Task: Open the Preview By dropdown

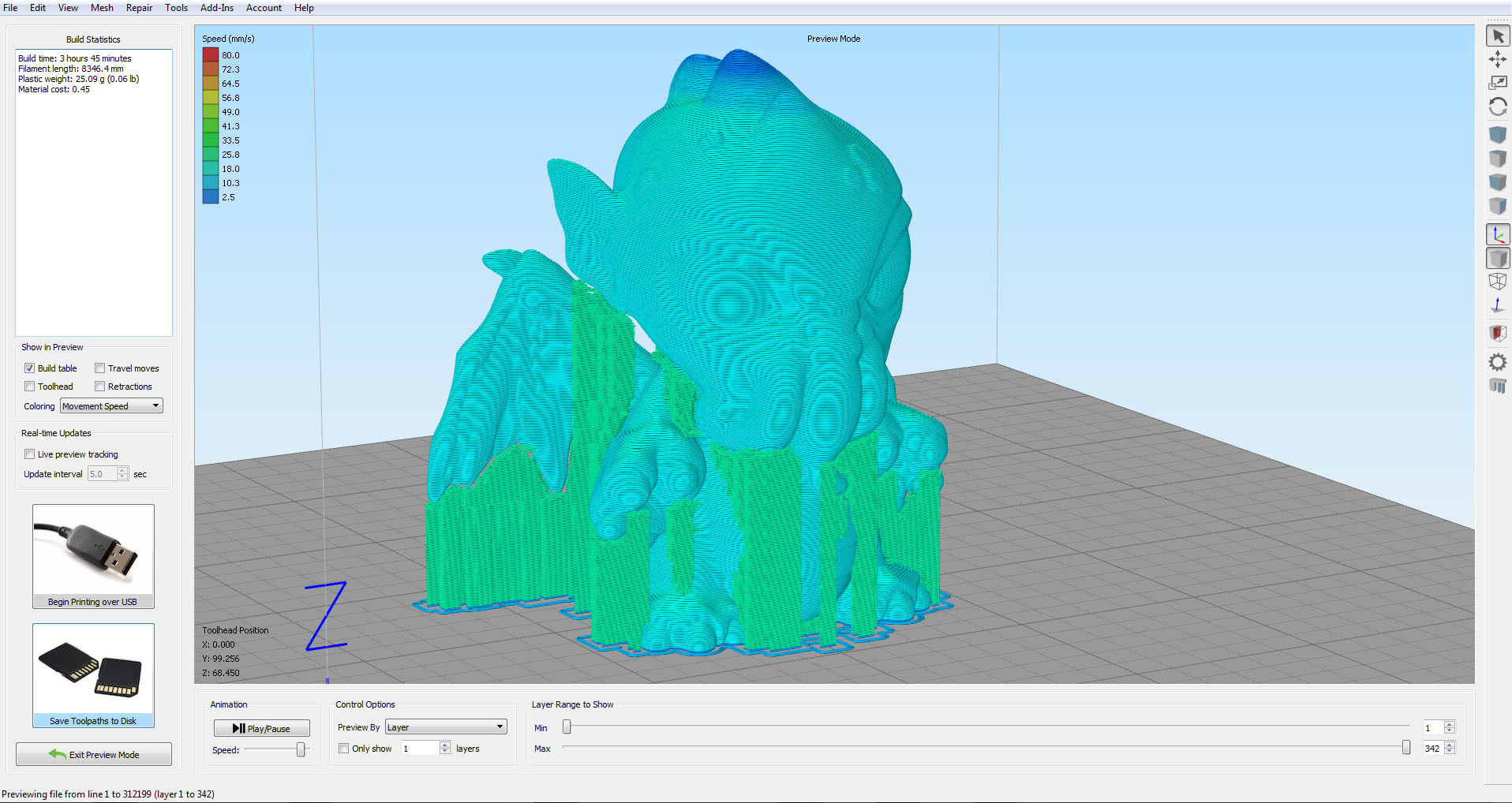Action: click(x=444, y=726)
